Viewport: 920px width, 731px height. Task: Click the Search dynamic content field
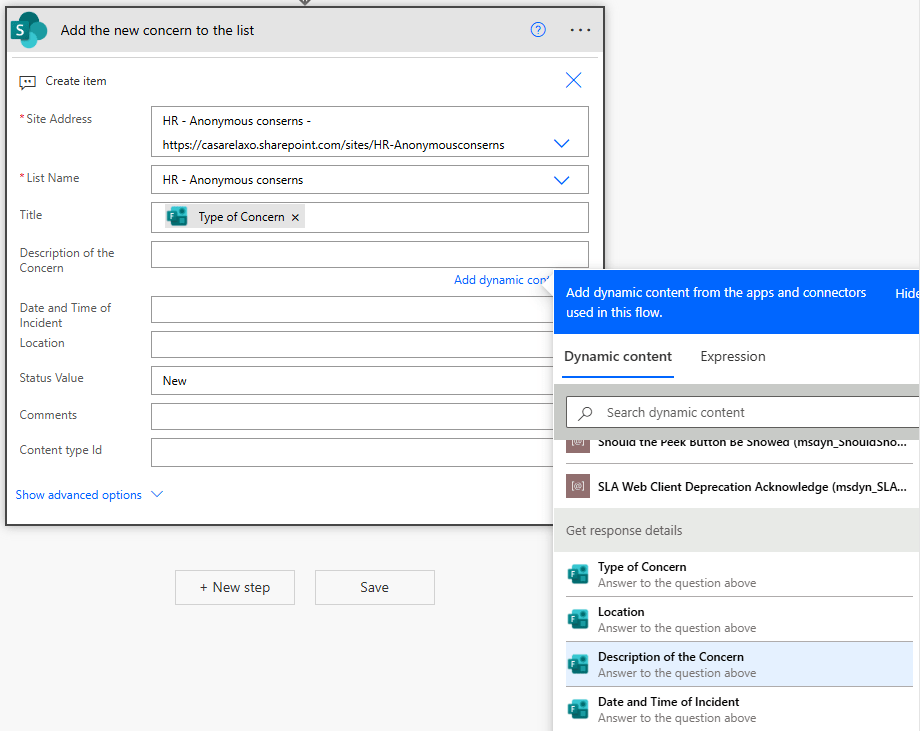750,412
